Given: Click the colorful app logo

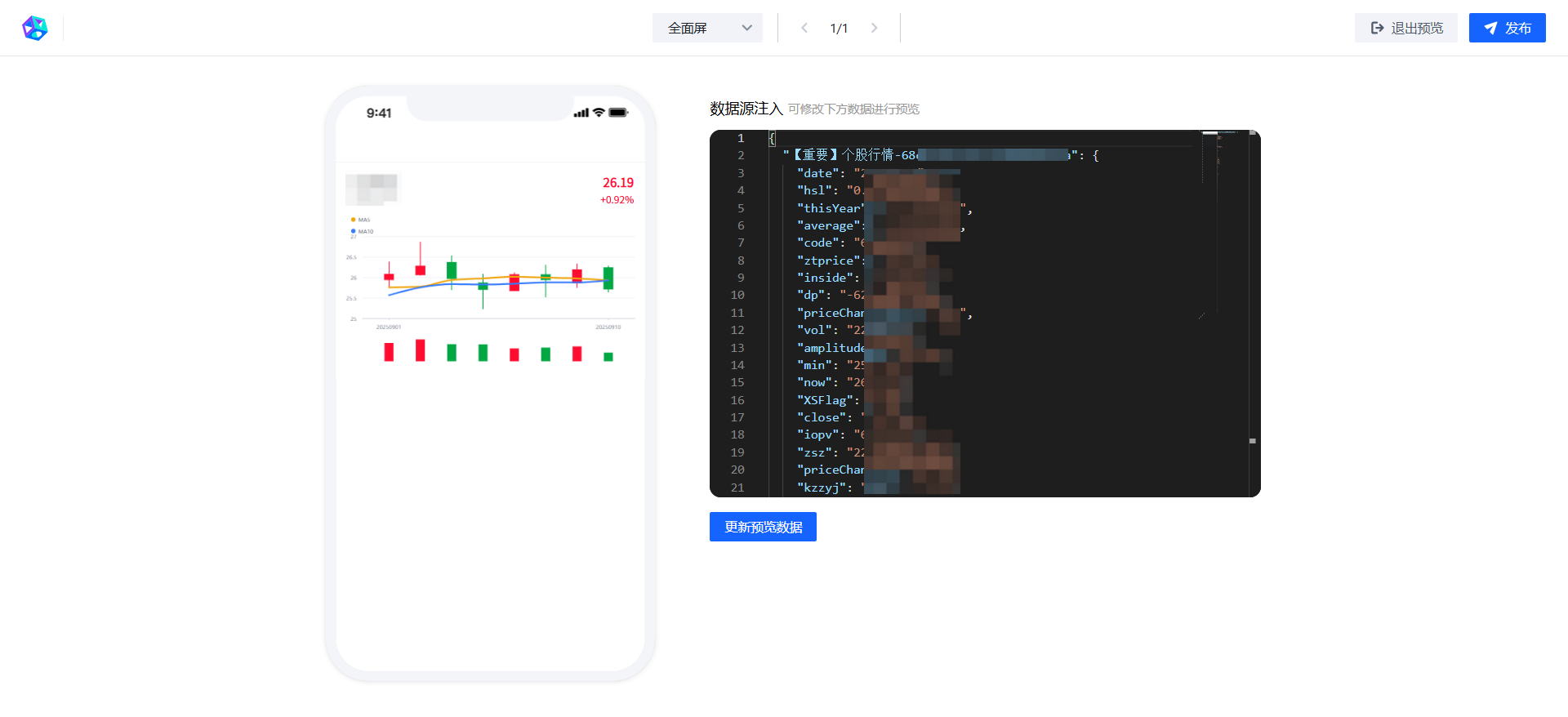Looking at the screenshot, I should pyautogui.click(x=34, y=28).
